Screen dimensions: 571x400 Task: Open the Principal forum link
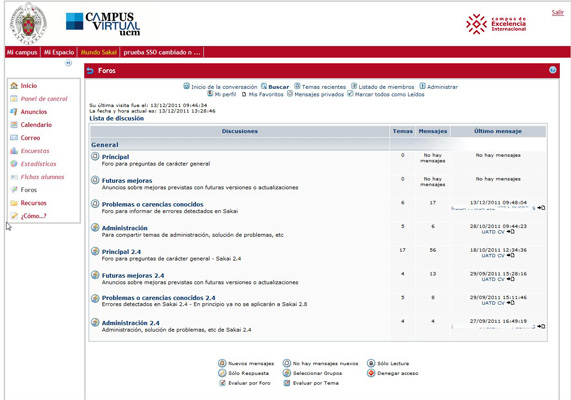(115, 157)
